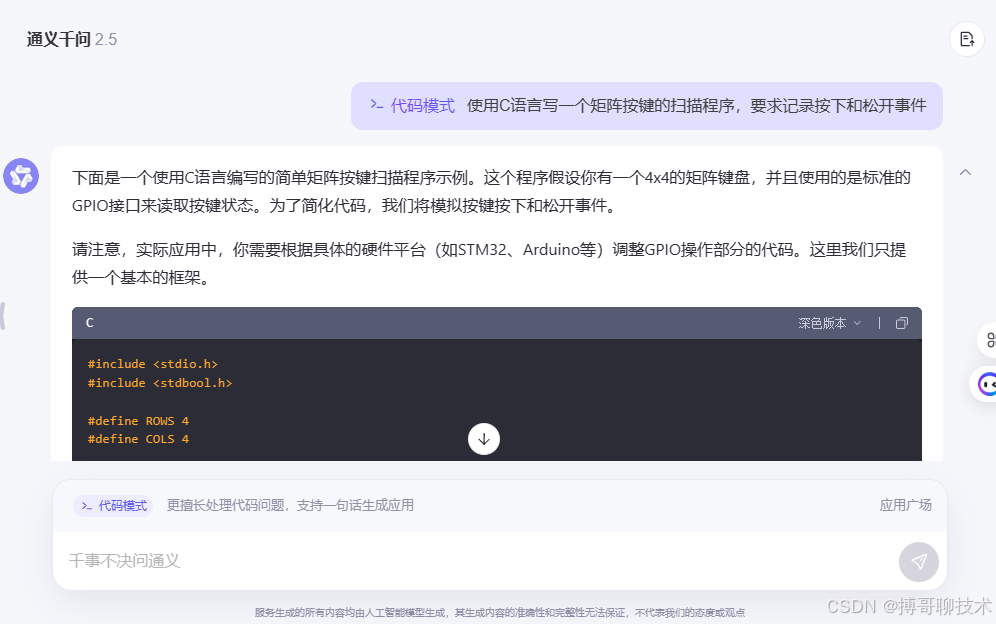Click the send message button
996x624 pixels.
pos(919,562)
